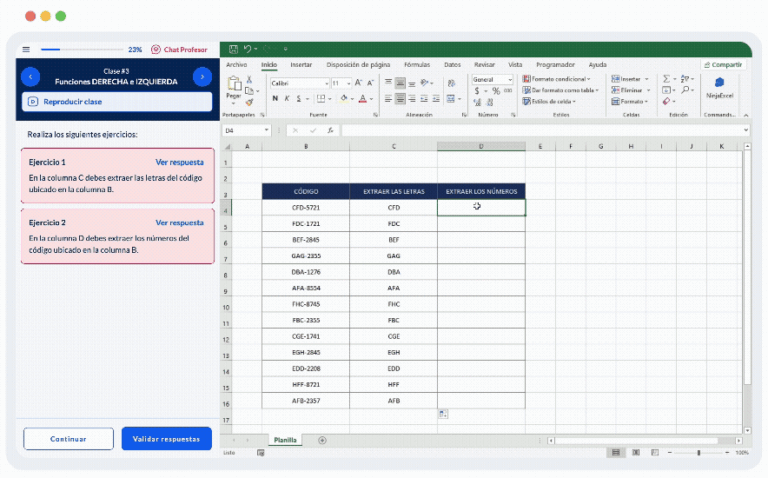Switch to Disposición de página tab
Screen dimensions: 768x478
(x=358, y=65)
